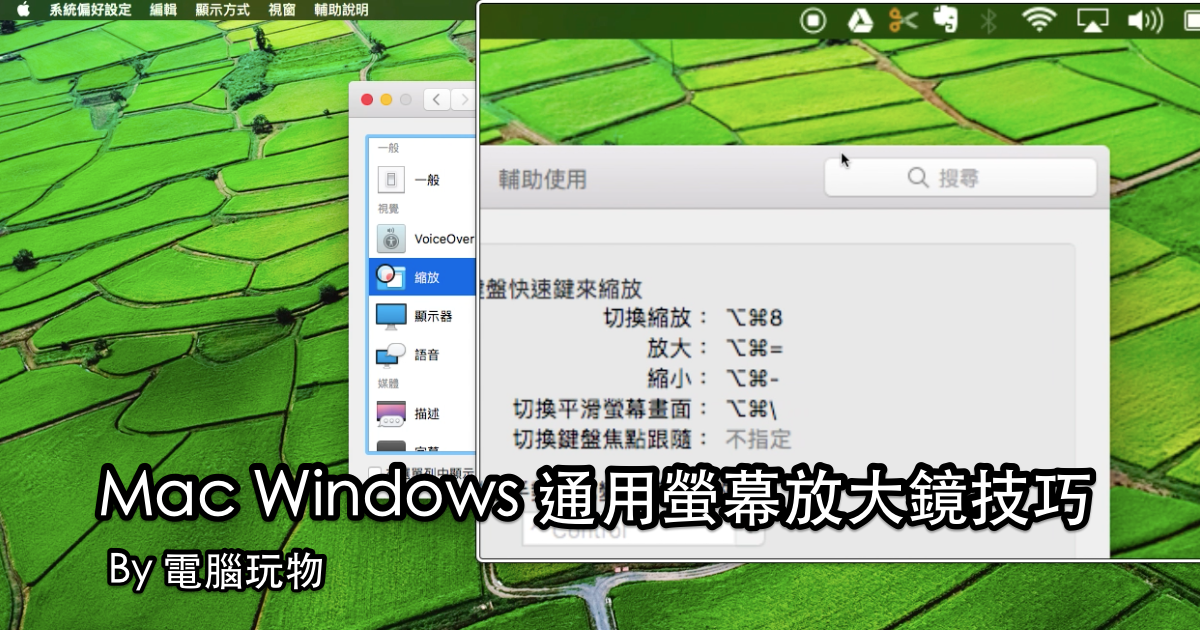This screenshot has width=1200, height=630.
Task: Click the 切換鍵盤焦點跟隨 label
Action: click(611, 439)
